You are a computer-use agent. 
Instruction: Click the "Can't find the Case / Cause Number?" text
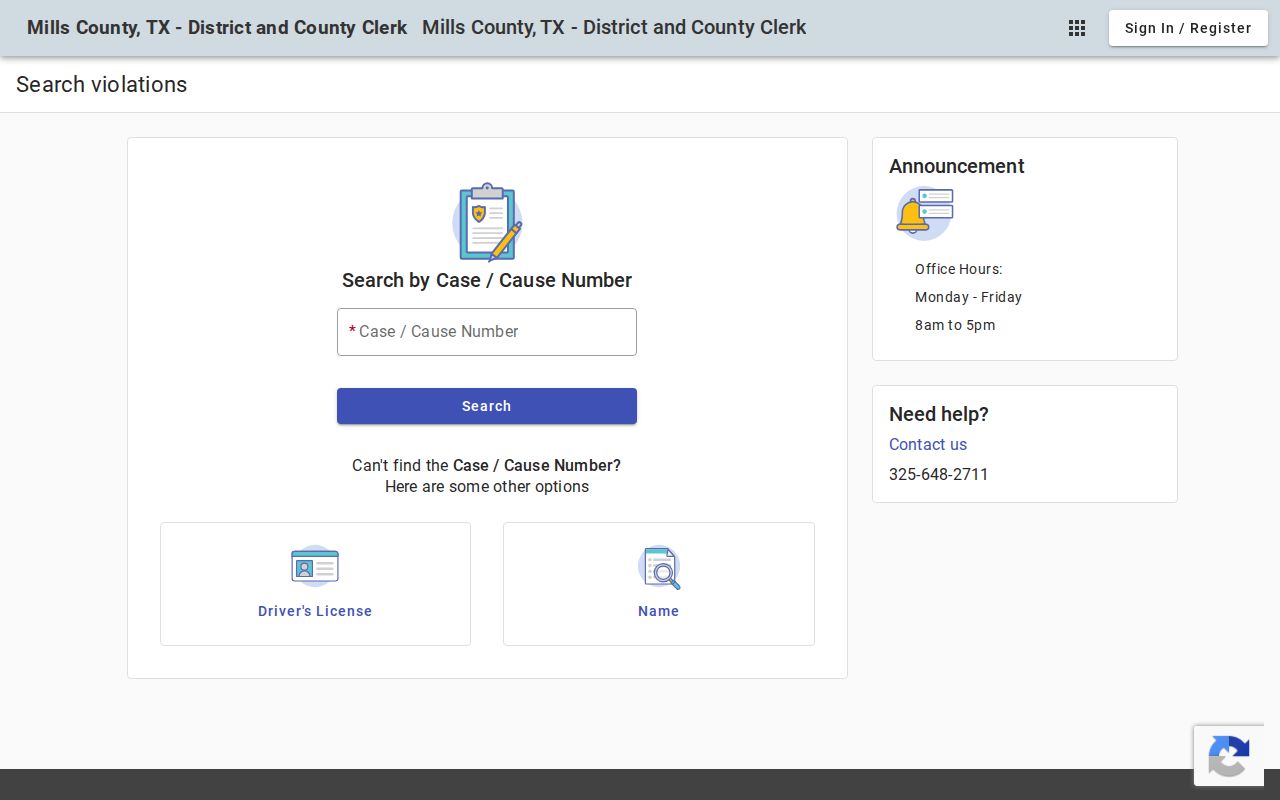(x=487, y=465)
